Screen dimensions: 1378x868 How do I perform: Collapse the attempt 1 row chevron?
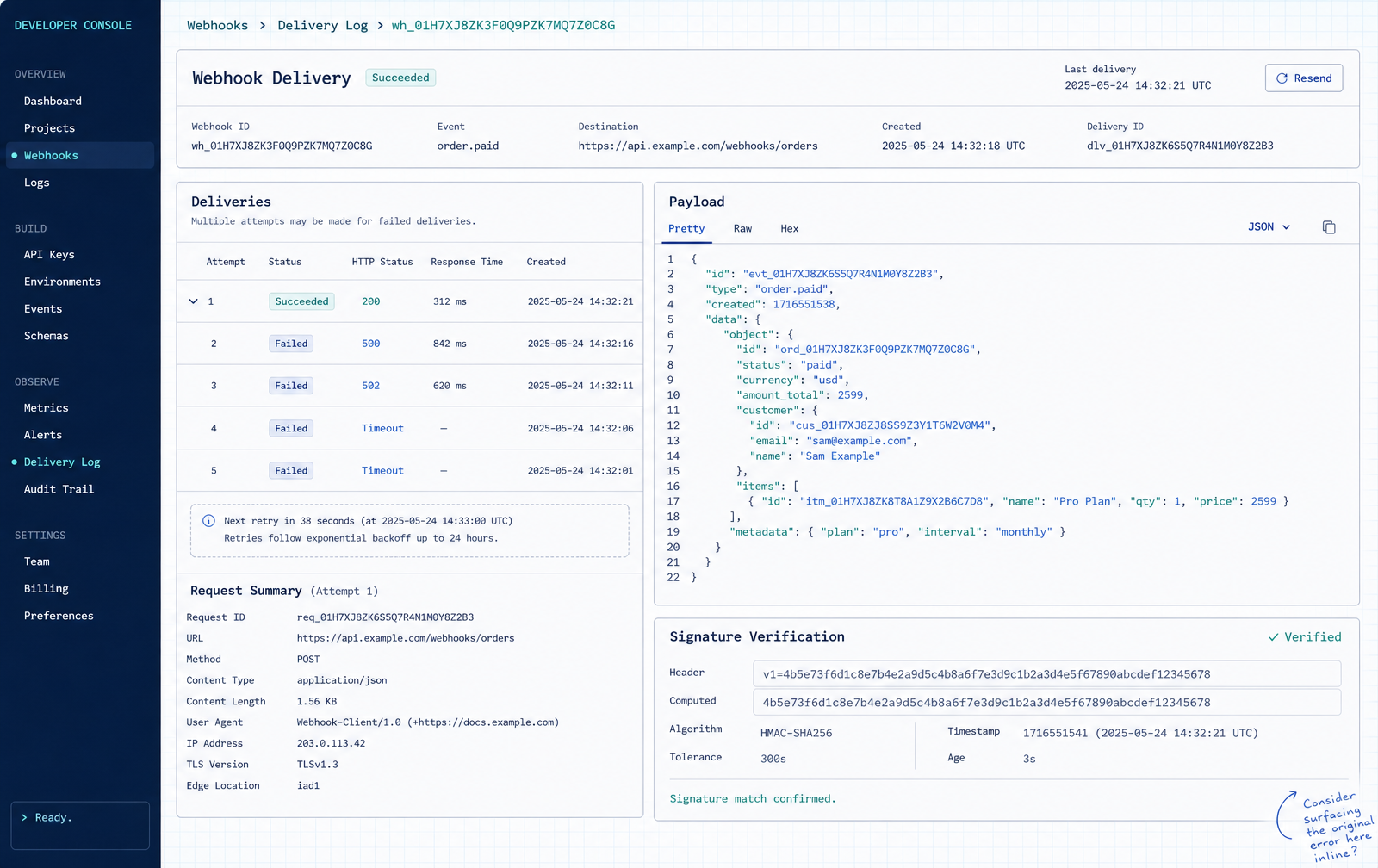[193, 301]
